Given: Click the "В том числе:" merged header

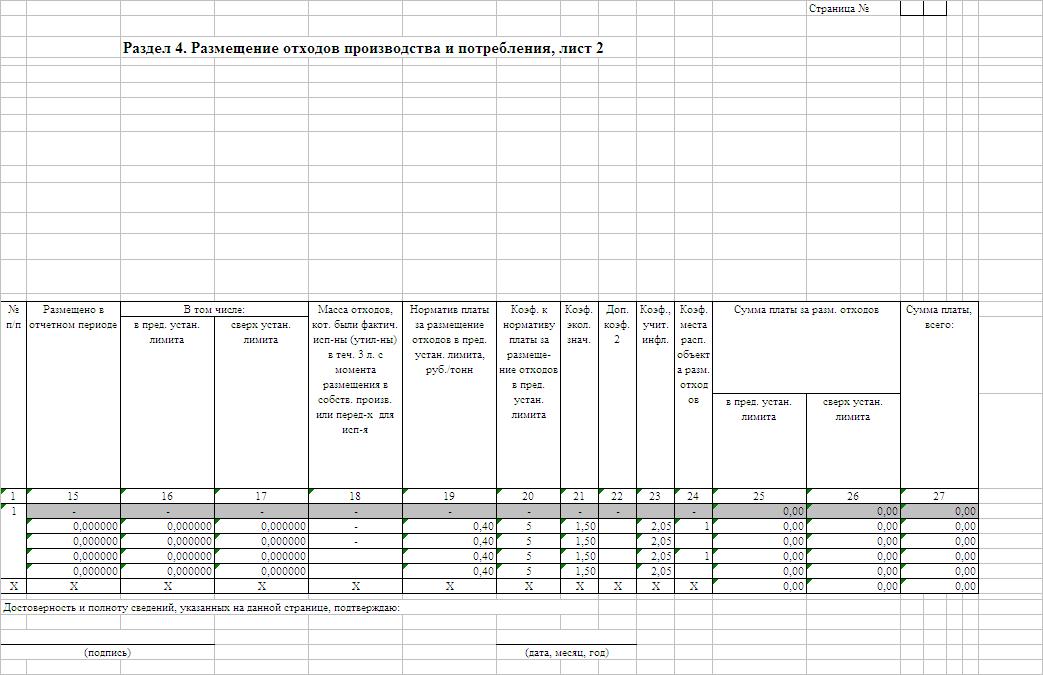Looking at the screenshot, I should (x=214, y=310).
